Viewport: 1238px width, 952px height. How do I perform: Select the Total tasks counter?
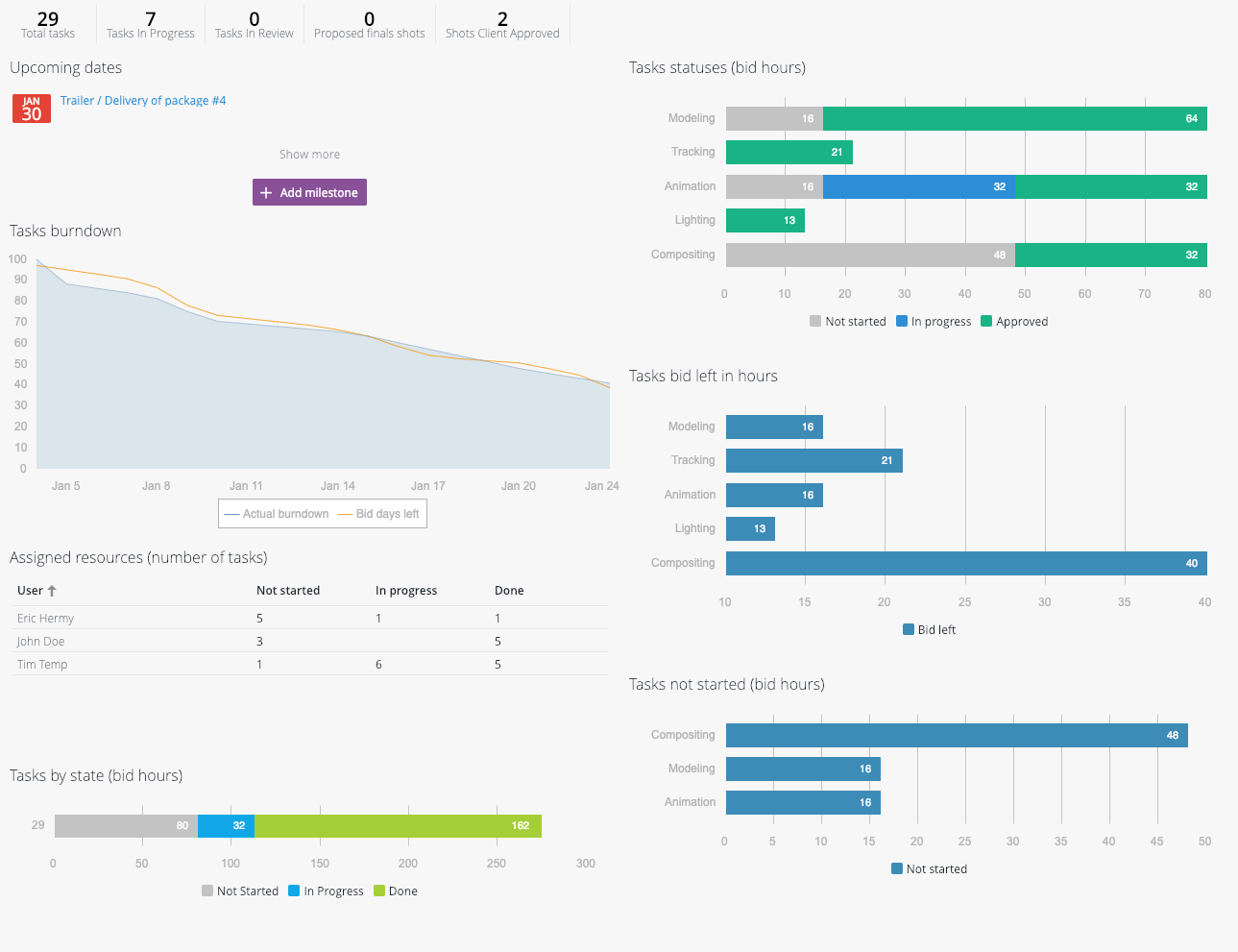[48, 25]
